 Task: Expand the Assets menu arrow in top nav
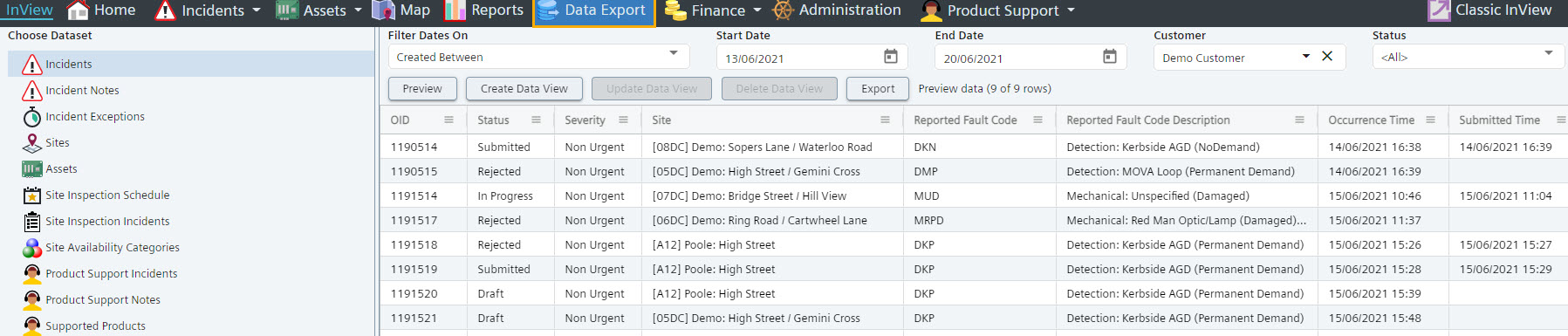pos(358,10)
